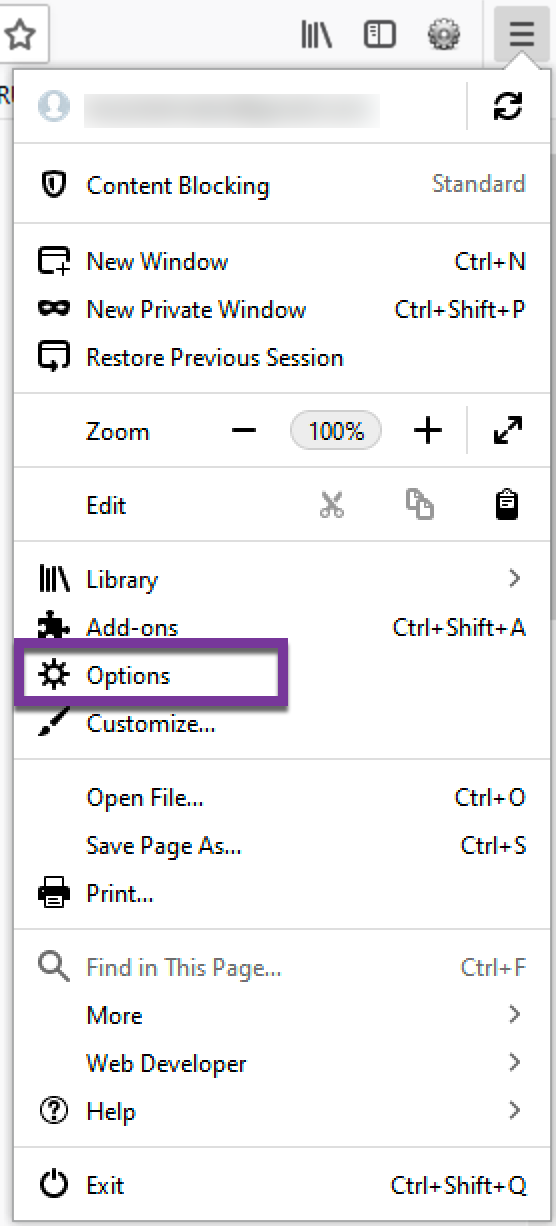Image resolution: width=556 pixels, height=1226 pixels.
Task: Zoom out with the minus button
Action: 244,431
